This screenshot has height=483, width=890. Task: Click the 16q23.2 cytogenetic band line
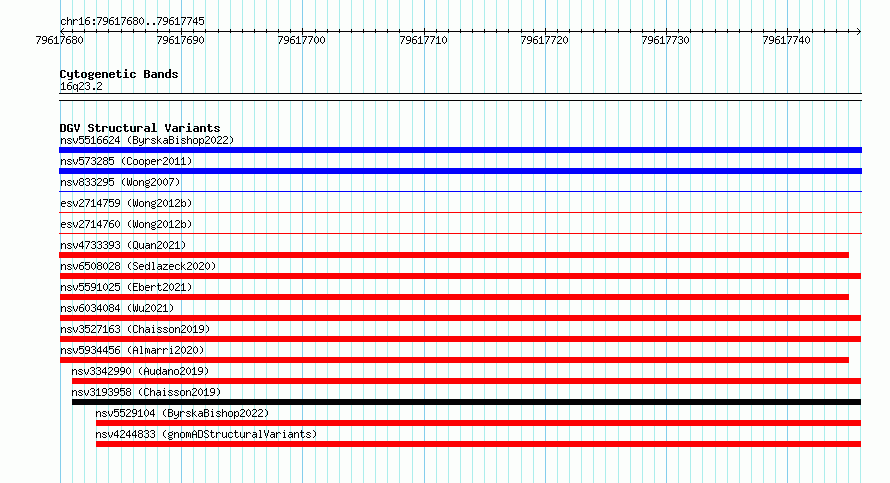[x=460, y=97]
